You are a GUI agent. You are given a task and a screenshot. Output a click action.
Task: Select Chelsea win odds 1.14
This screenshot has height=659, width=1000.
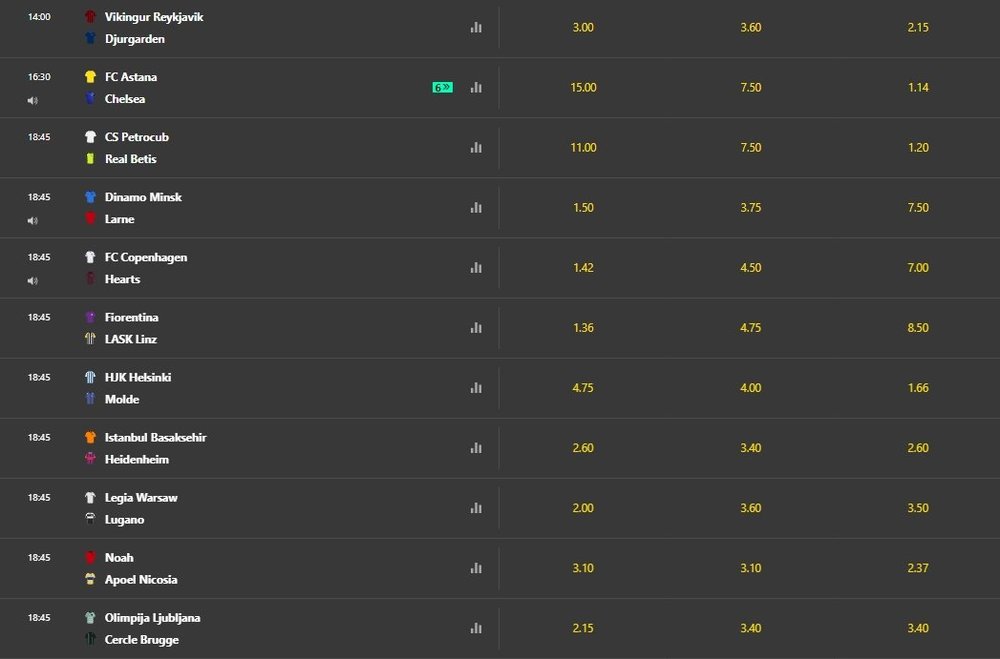[918, 88]
